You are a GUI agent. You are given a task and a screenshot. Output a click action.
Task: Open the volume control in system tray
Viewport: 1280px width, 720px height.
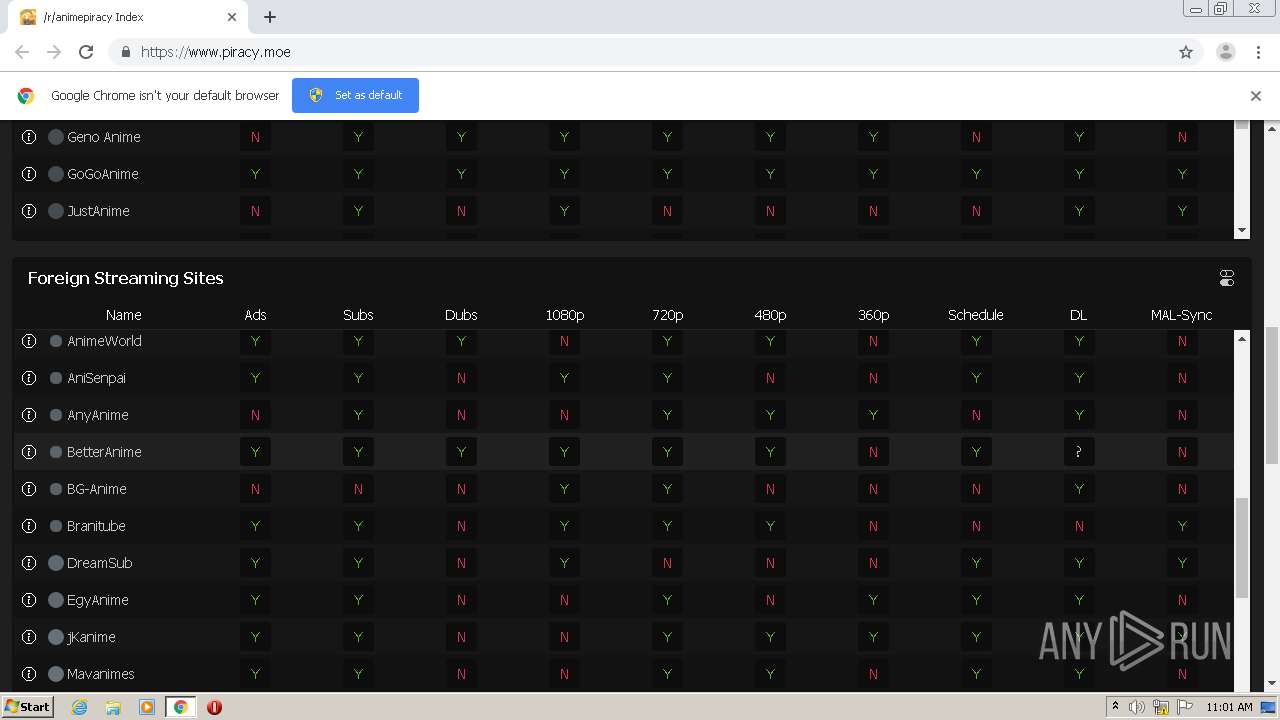point(1137,707)
